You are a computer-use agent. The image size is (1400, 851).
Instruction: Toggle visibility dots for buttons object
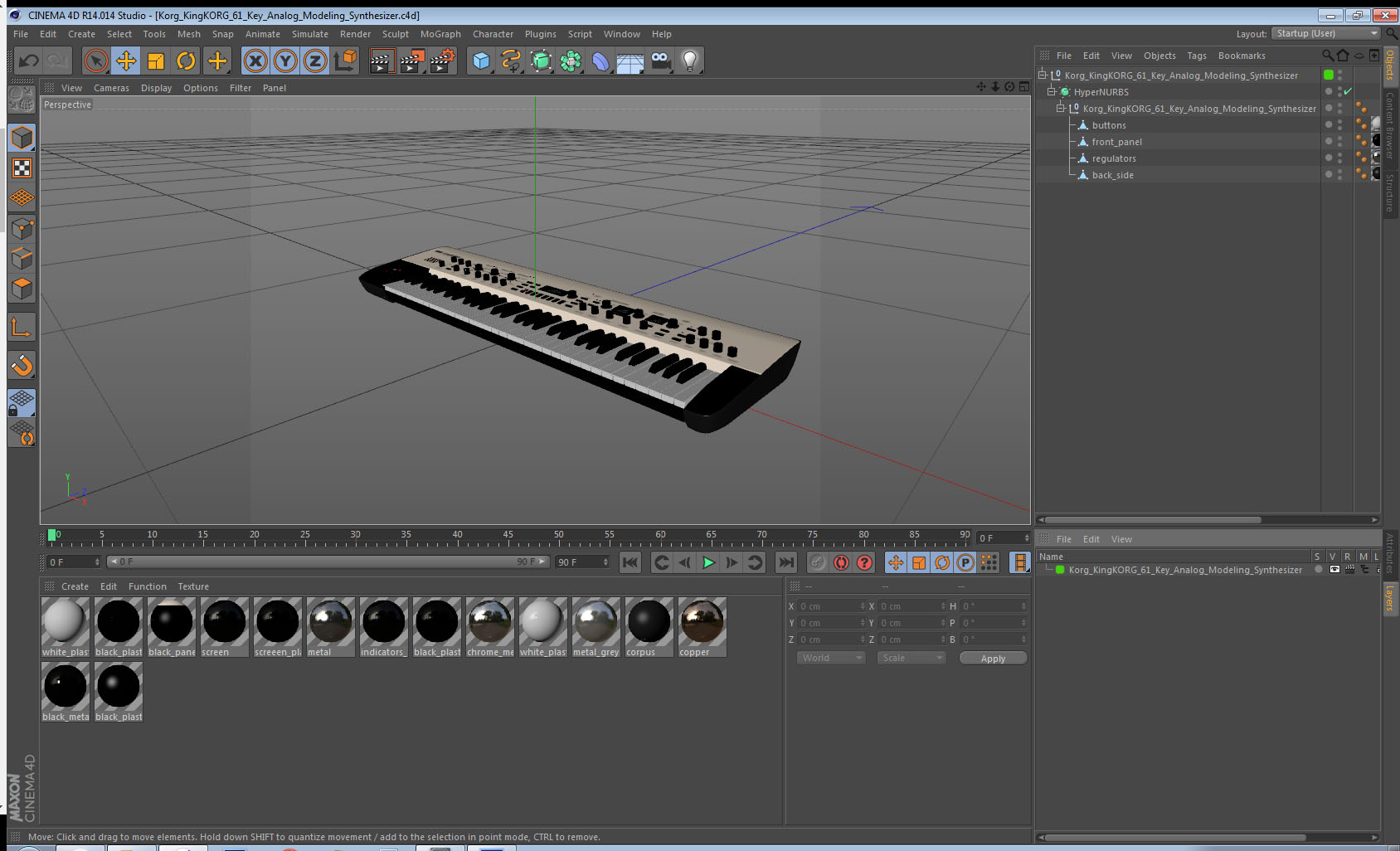click(x=1340, y=125)
